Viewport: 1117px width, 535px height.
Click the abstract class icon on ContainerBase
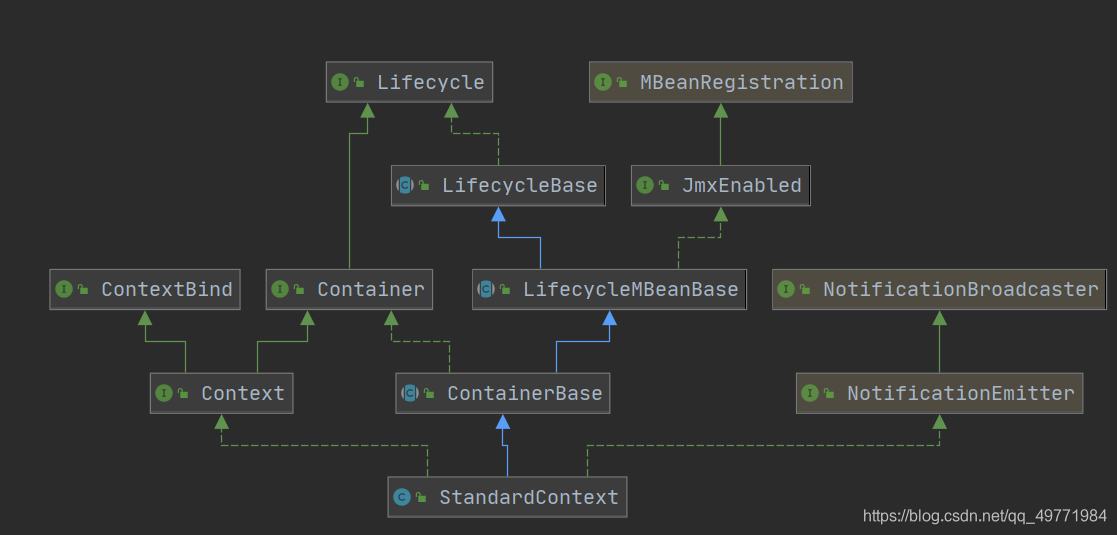(410, 393)
